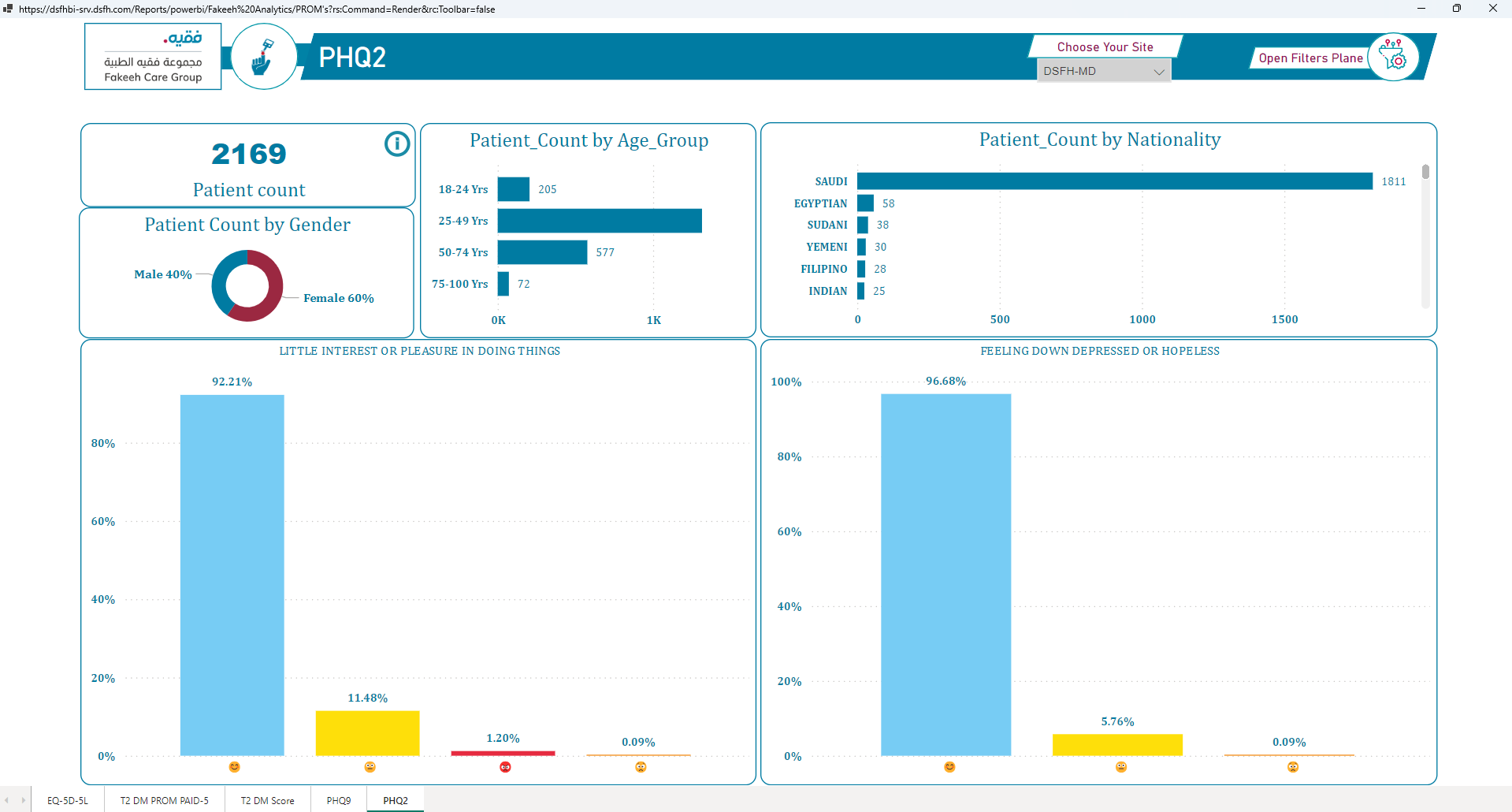Viewport: 1512px width, 812px height.
Task: Click the filters gear icon in header
Action: [1393, 57]
